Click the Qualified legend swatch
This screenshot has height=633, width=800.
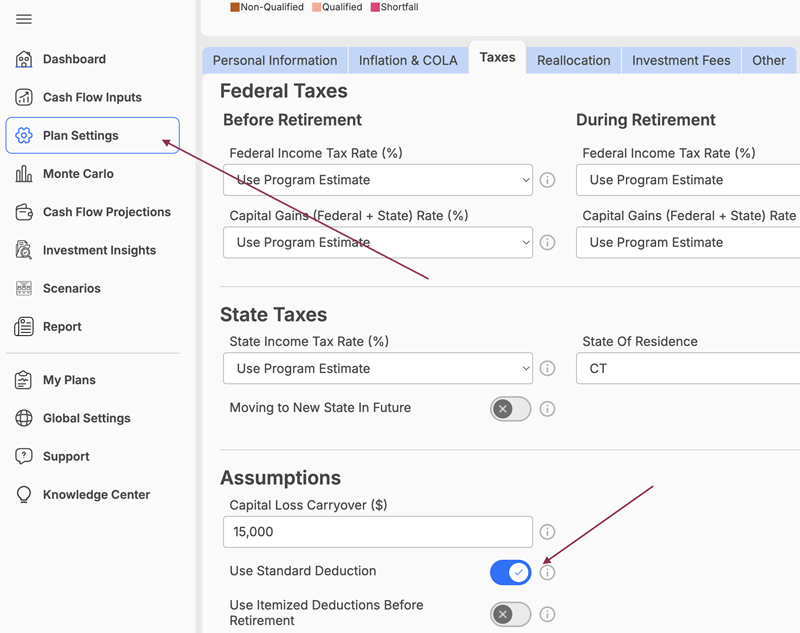point(315,6)
